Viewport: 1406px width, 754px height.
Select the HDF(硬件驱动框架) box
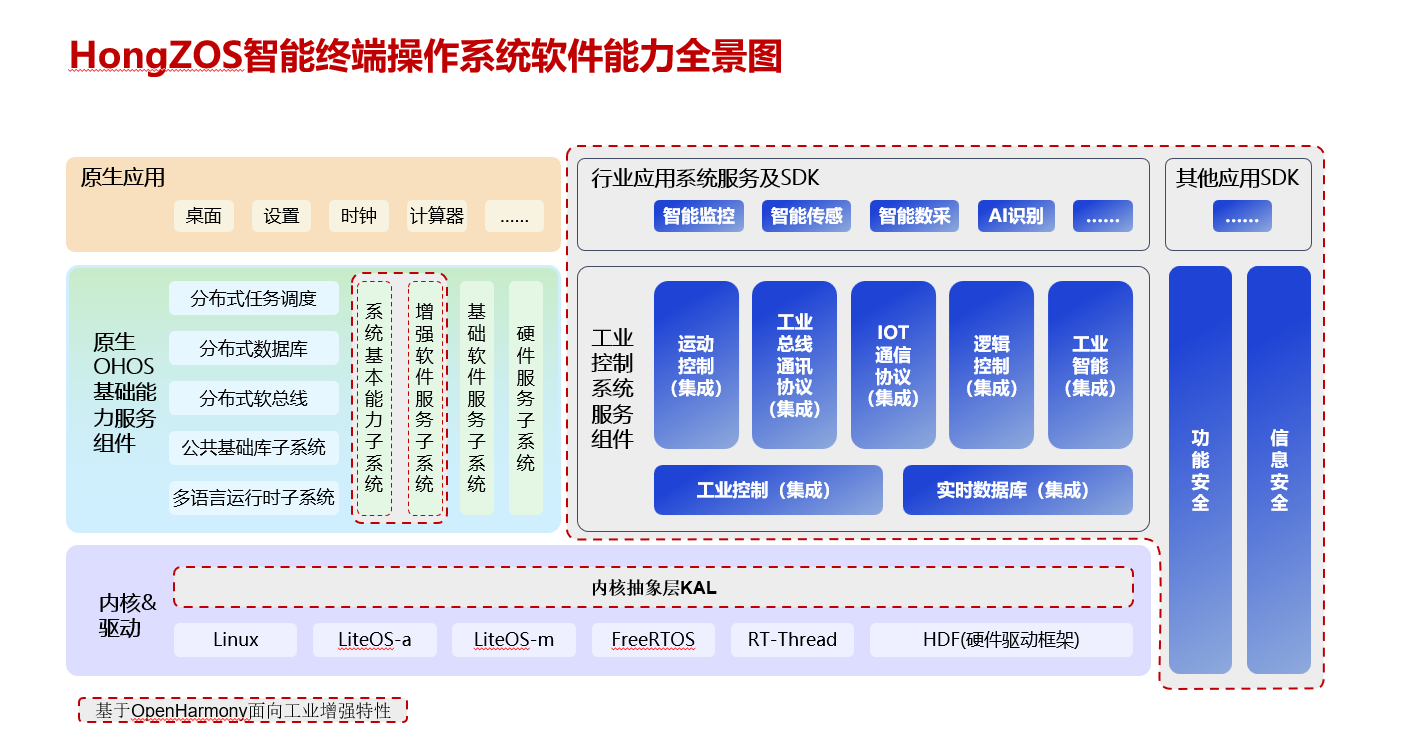(1001, 640)
